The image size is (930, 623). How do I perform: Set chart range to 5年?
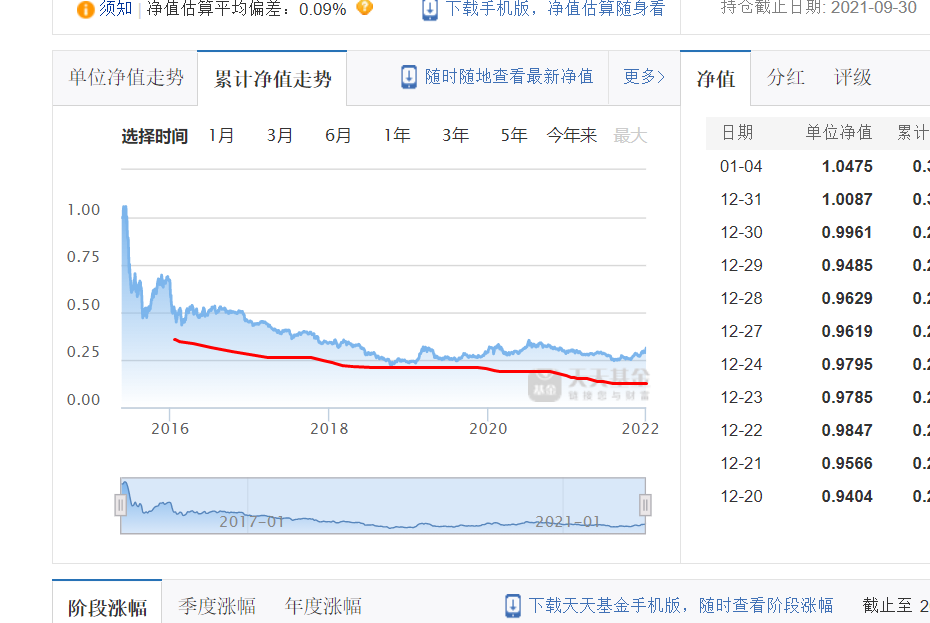pos(514,135)
